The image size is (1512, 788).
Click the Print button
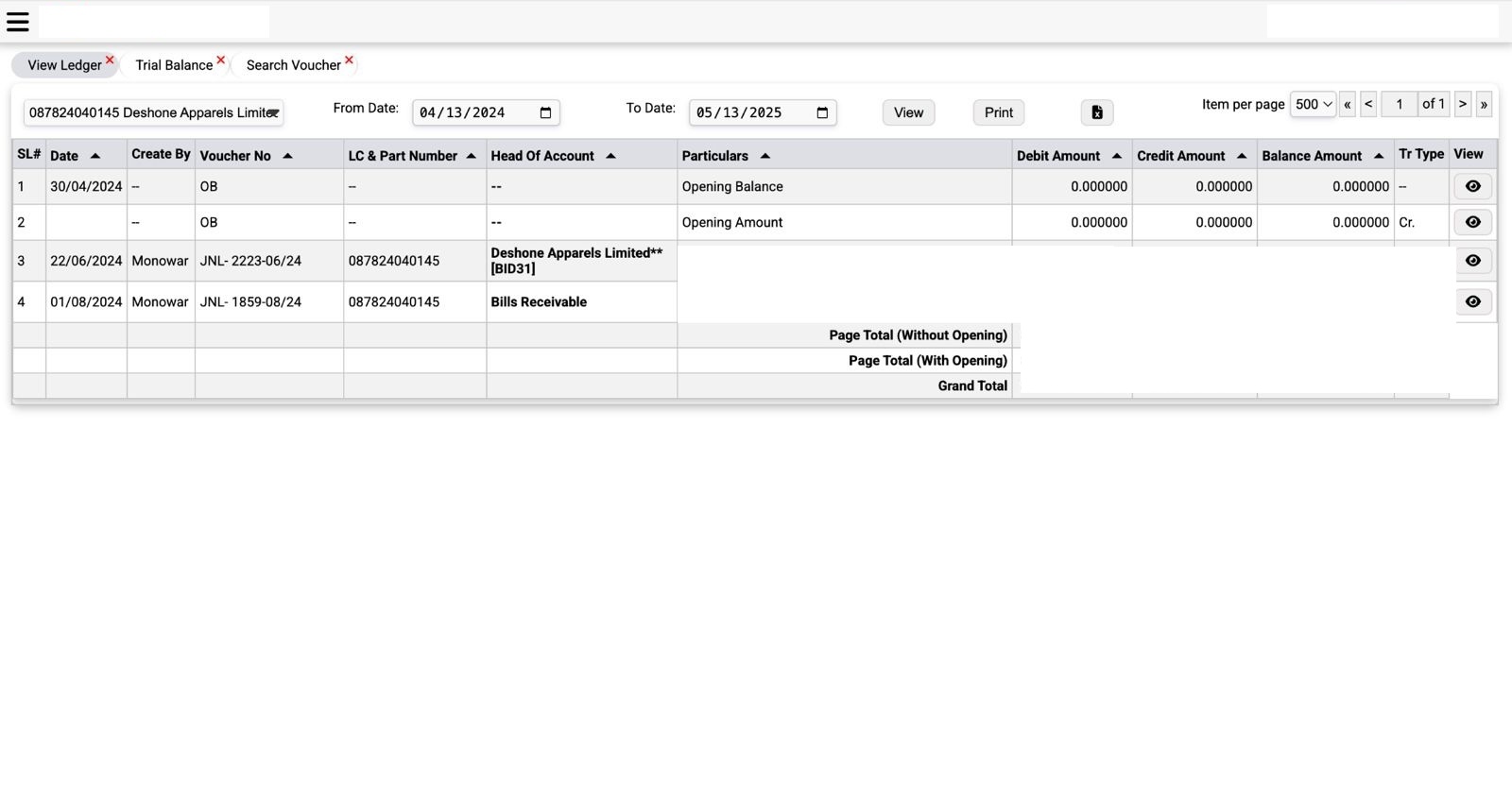click(998, 112)
